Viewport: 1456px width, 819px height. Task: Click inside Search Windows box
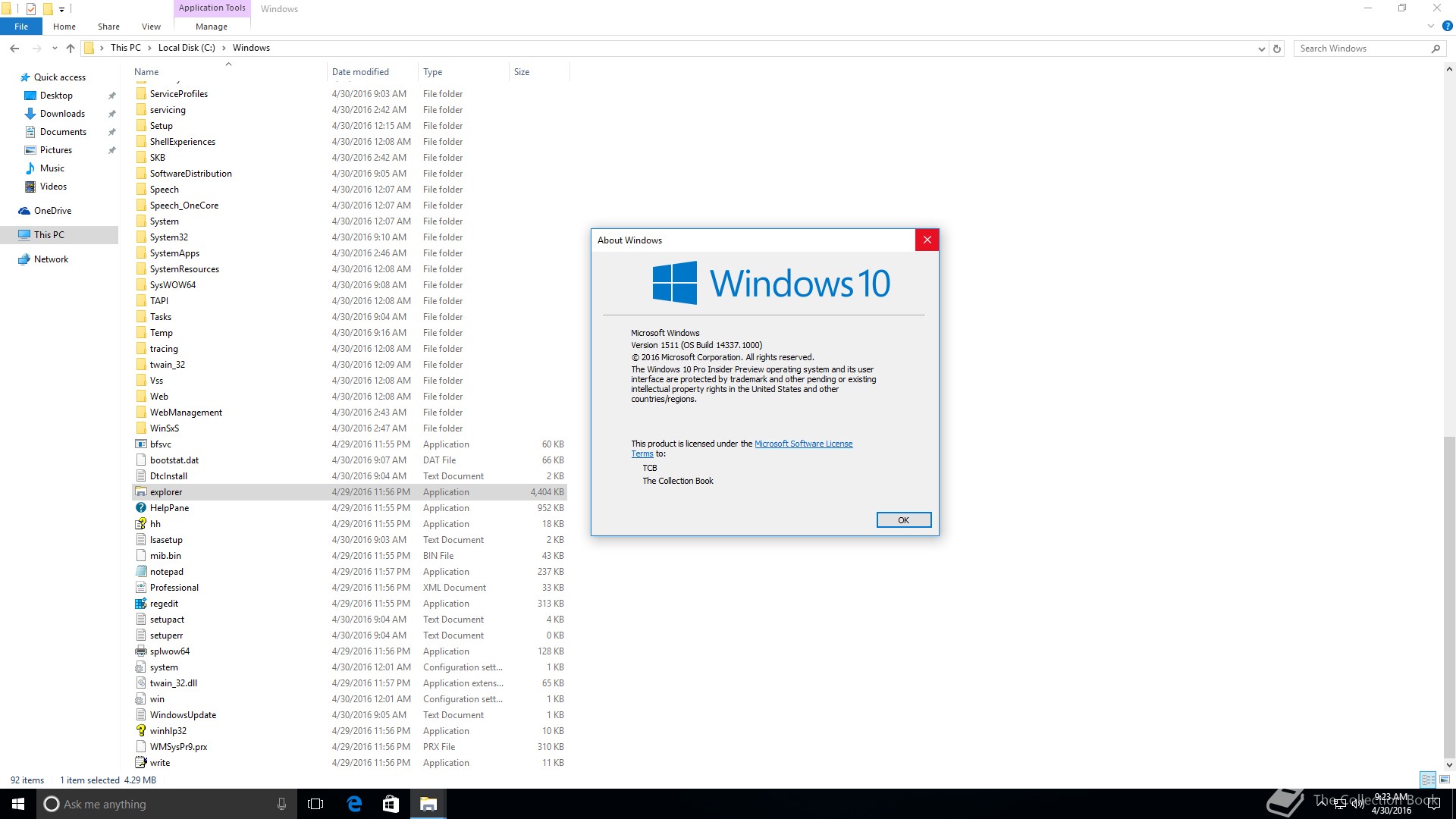1361,49
